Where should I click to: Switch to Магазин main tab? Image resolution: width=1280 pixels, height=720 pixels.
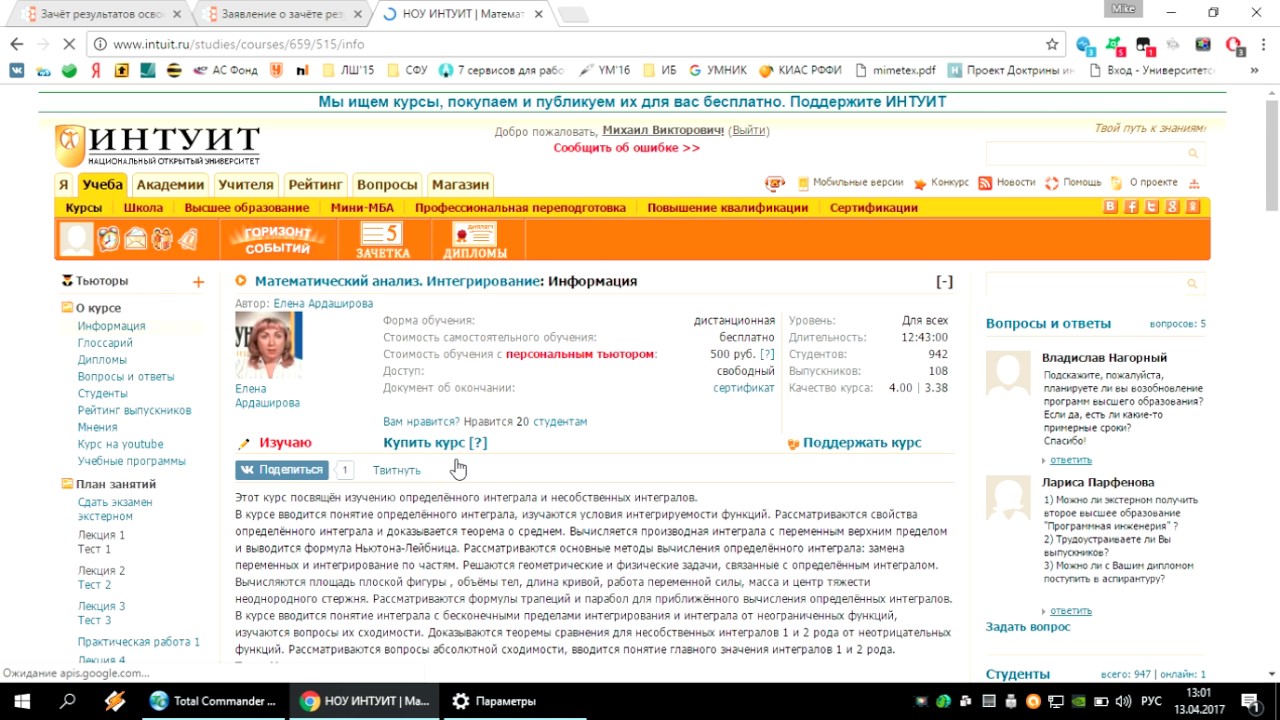[x=460, y=184]
